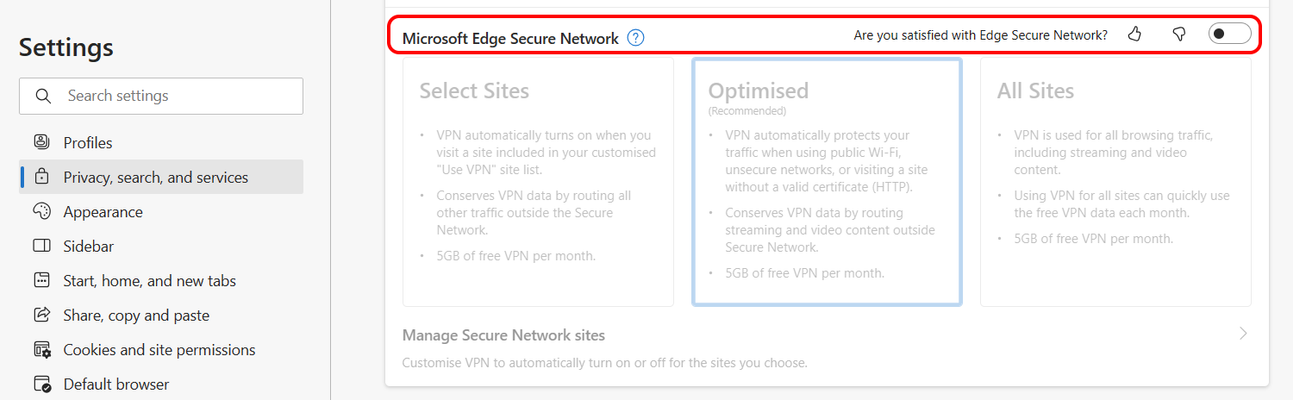
Task: Open the Secure Network help question icon
Action: click(x=636, y=38)
